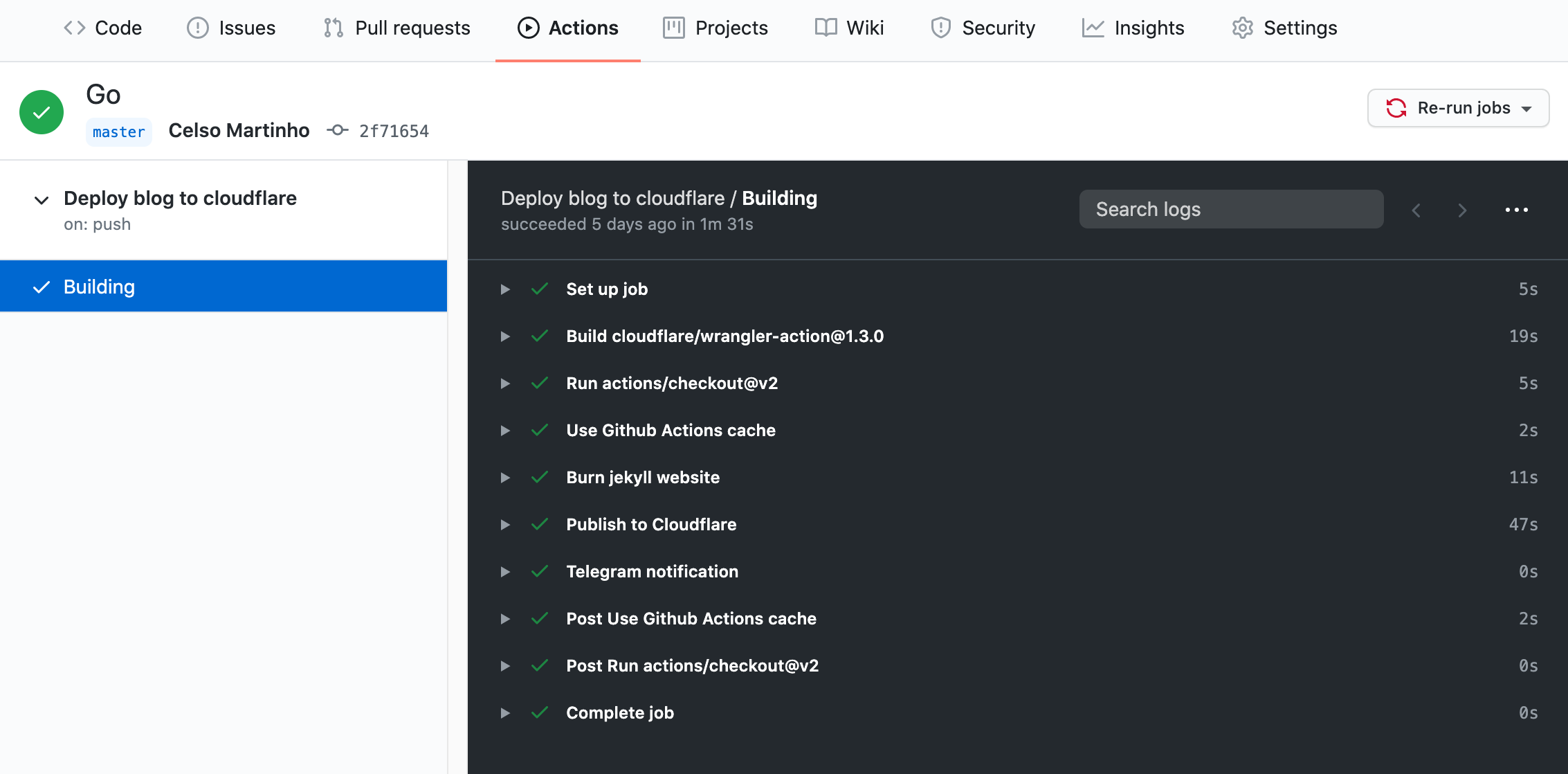Collapse the Deploy blog to cloudflare workflow
This screenshot has height=774, width=1568.
coord(41,199)
